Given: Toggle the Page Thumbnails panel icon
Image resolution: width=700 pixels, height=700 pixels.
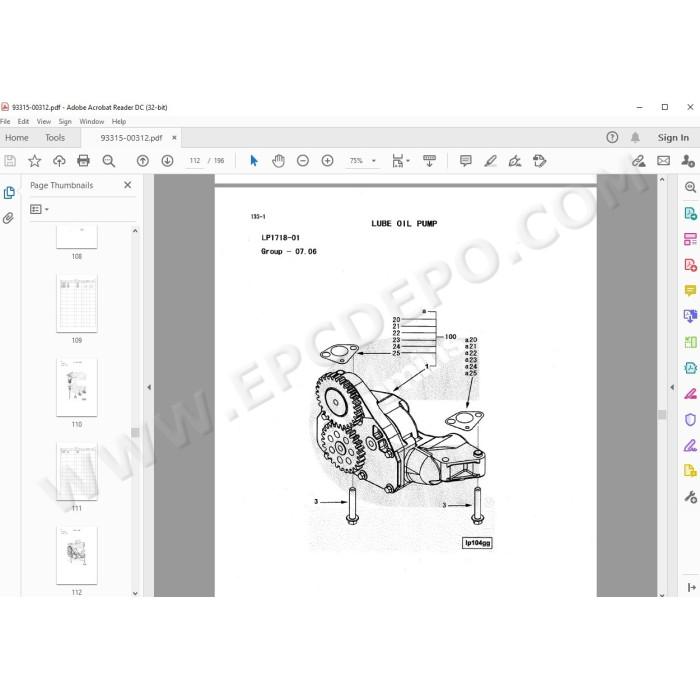Looking at the screenshot, I should click(8, 193).
